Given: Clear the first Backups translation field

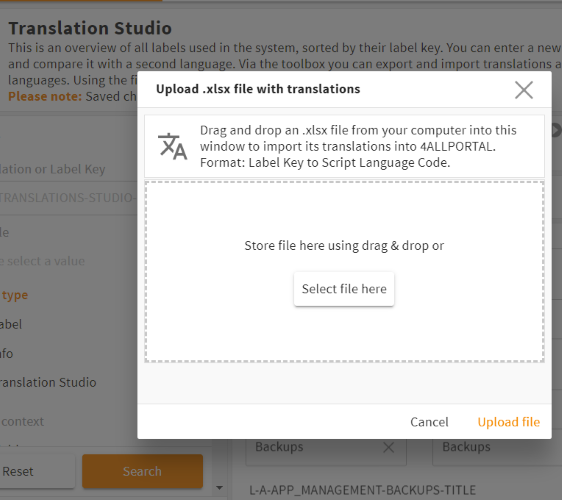Looking at the screenshot, I should (389, 447).
